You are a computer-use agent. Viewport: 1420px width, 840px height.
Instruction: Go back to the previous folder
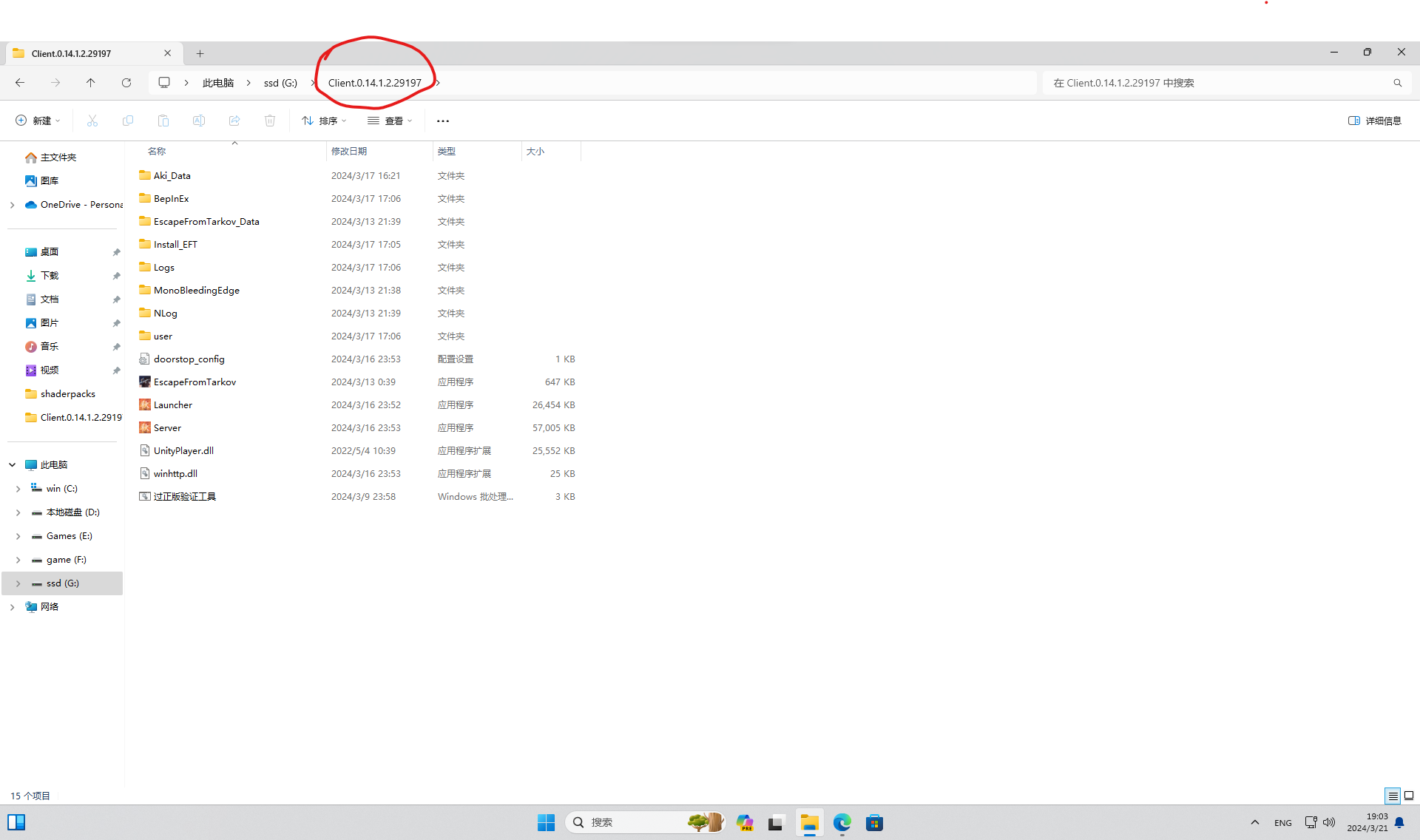tap(20, 83)
